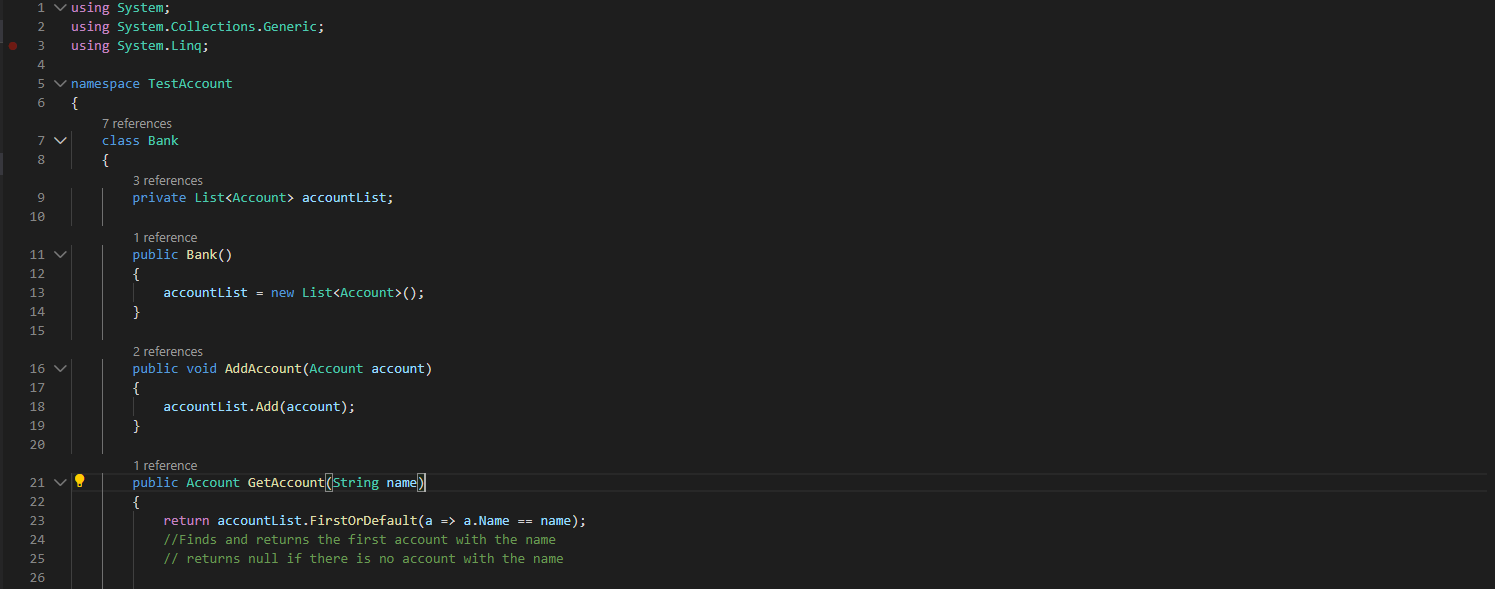Click 'accountList' in the private field declaration
Image resolution: width=1495 pixels, height=589 pixels.
[344, 198]
